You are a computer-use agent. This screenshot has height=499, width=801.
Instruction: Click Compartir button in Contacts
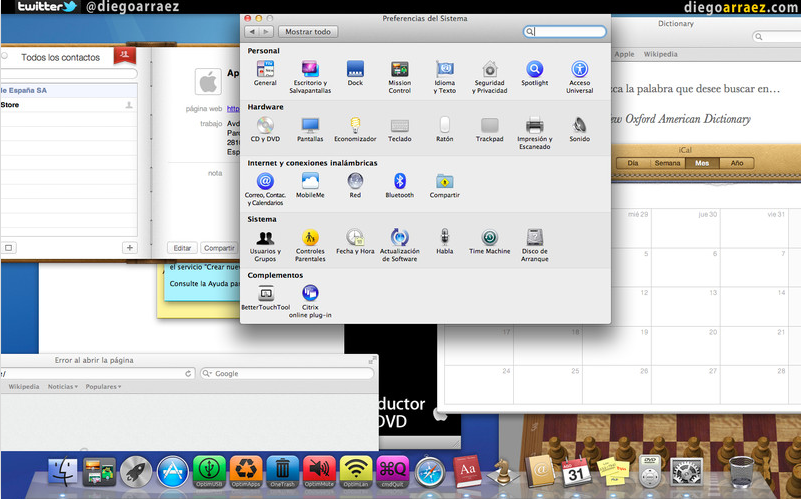(x=219, y=248)
